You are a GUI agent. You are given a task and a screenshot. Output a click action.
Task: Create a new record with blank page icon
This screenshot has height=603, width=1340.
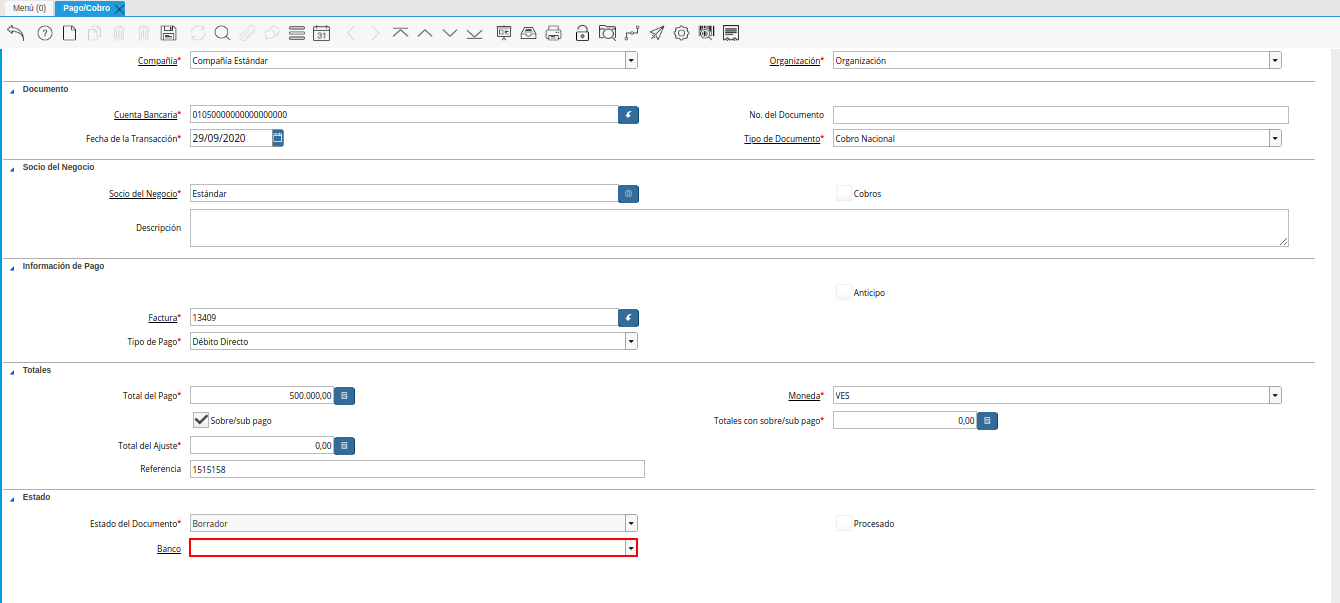coord(69,33)
